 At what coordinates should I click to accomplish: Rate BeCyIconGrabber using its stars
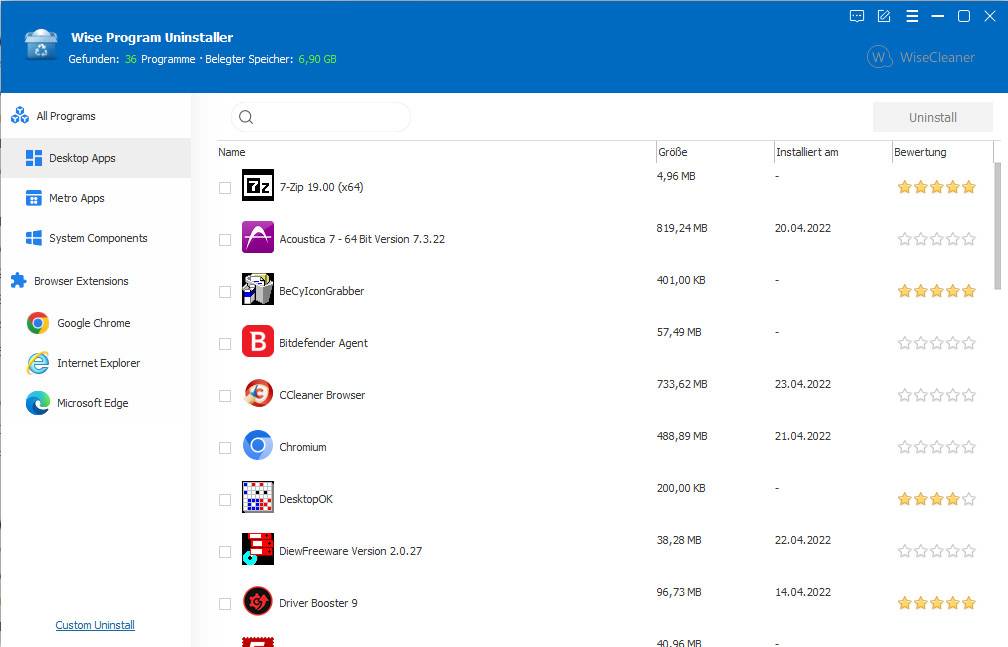click(937, 291)
